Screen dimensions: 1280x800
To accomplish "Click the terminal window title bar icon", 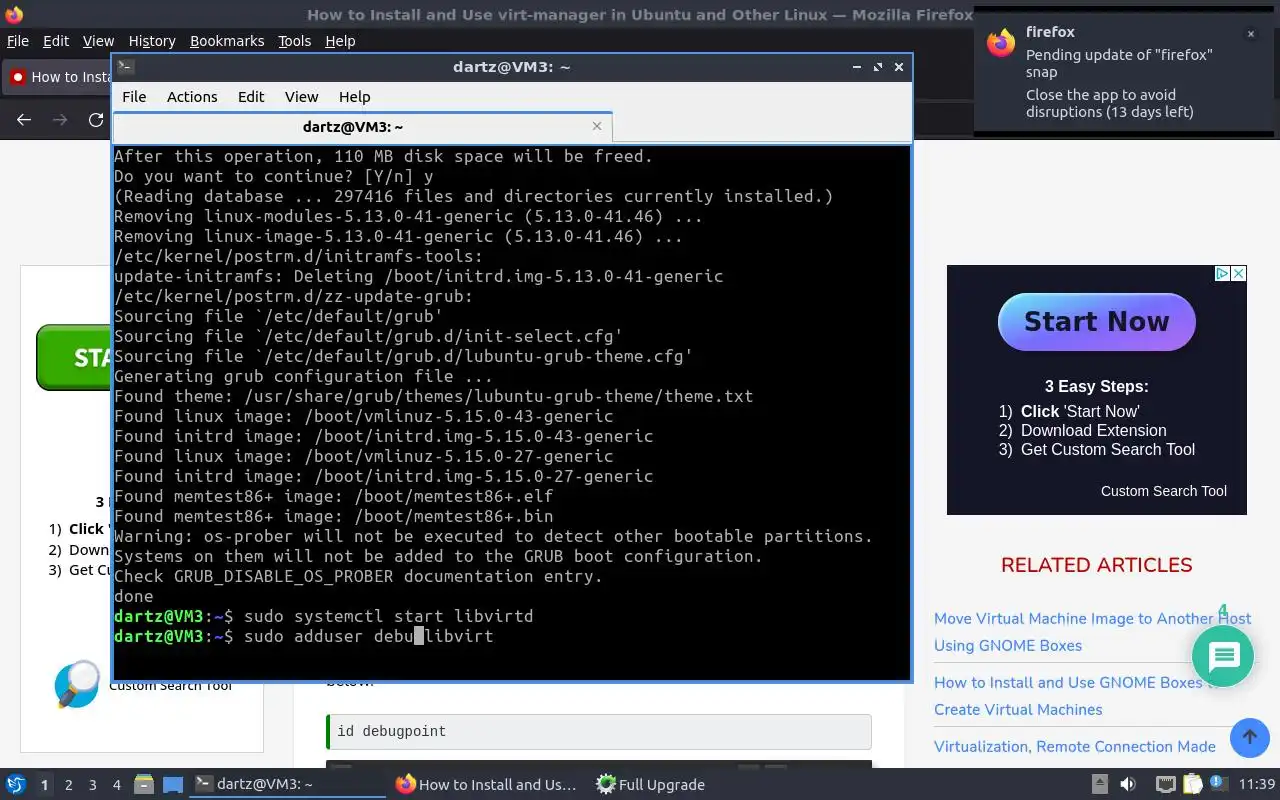I will click(125, 67).
